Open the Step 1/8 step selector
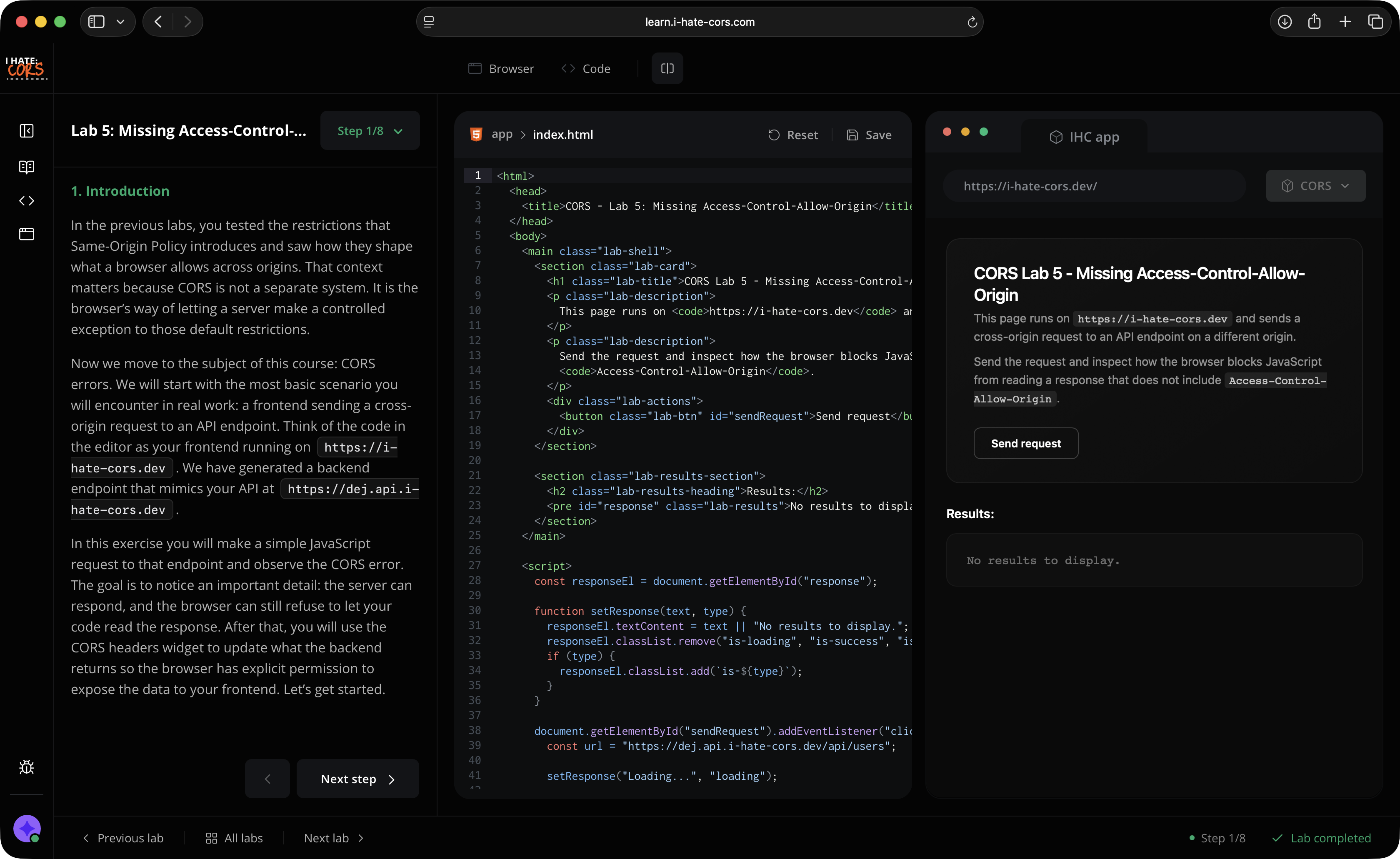The height and width of the screenshot is (859, 1400). pos(369,130)
